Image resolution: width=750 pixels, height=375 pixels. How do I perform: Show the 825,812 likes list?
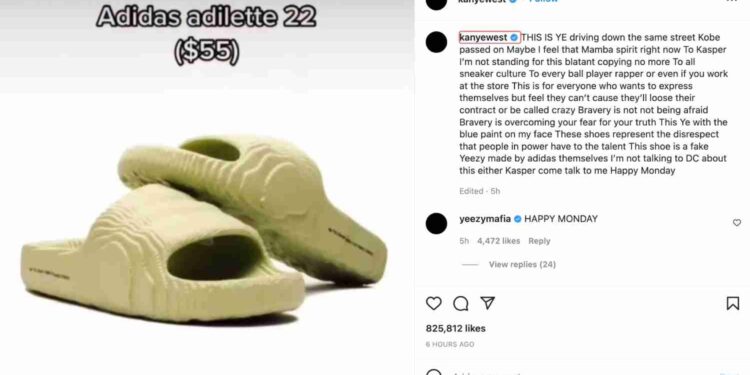[x=455, y=329]
